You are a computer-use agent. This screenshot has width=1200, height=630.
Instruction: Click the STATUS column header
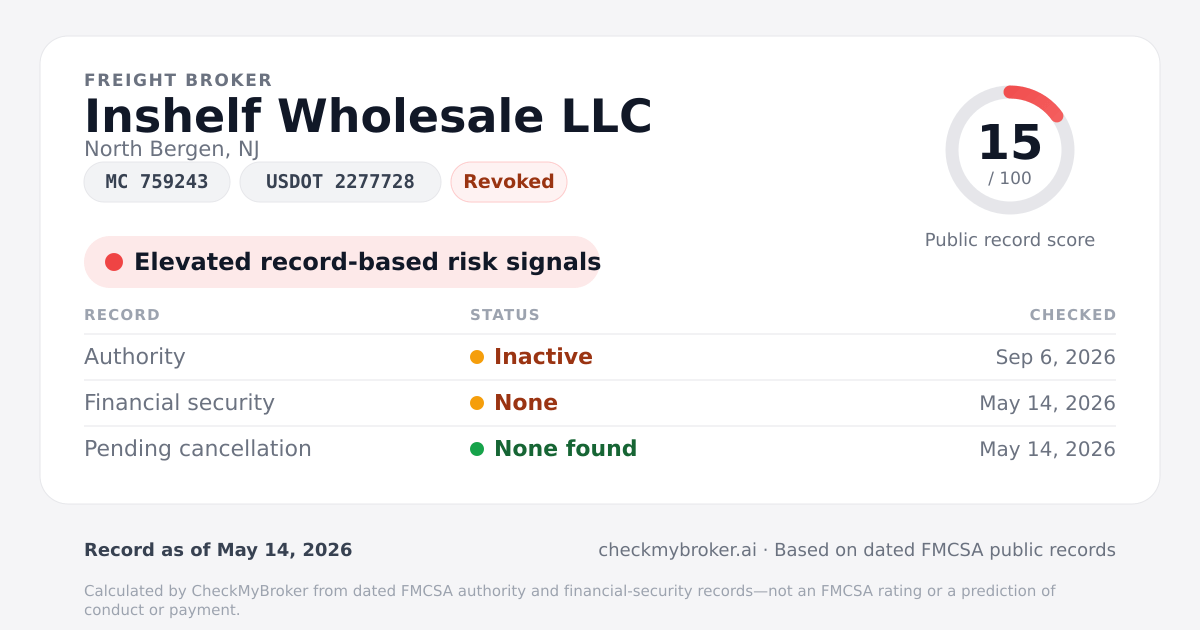(x=505, y=315)
